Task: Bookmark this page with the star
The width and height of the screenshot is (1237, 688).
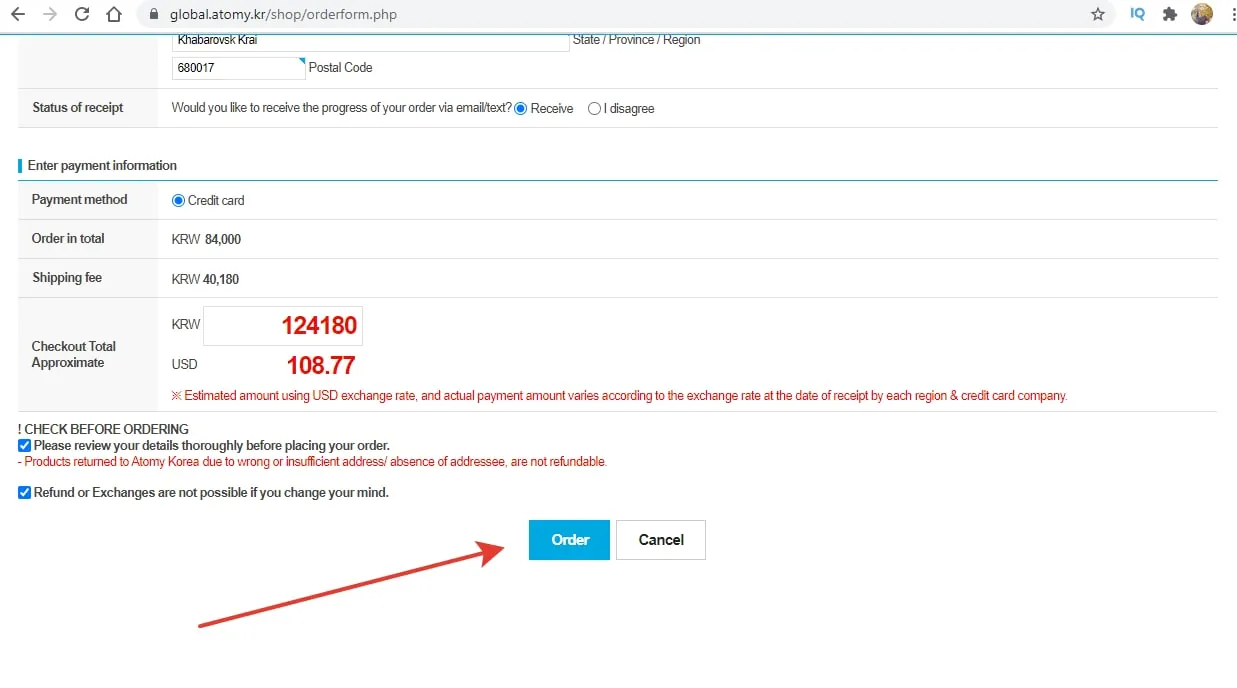Action: point(1098,15)
